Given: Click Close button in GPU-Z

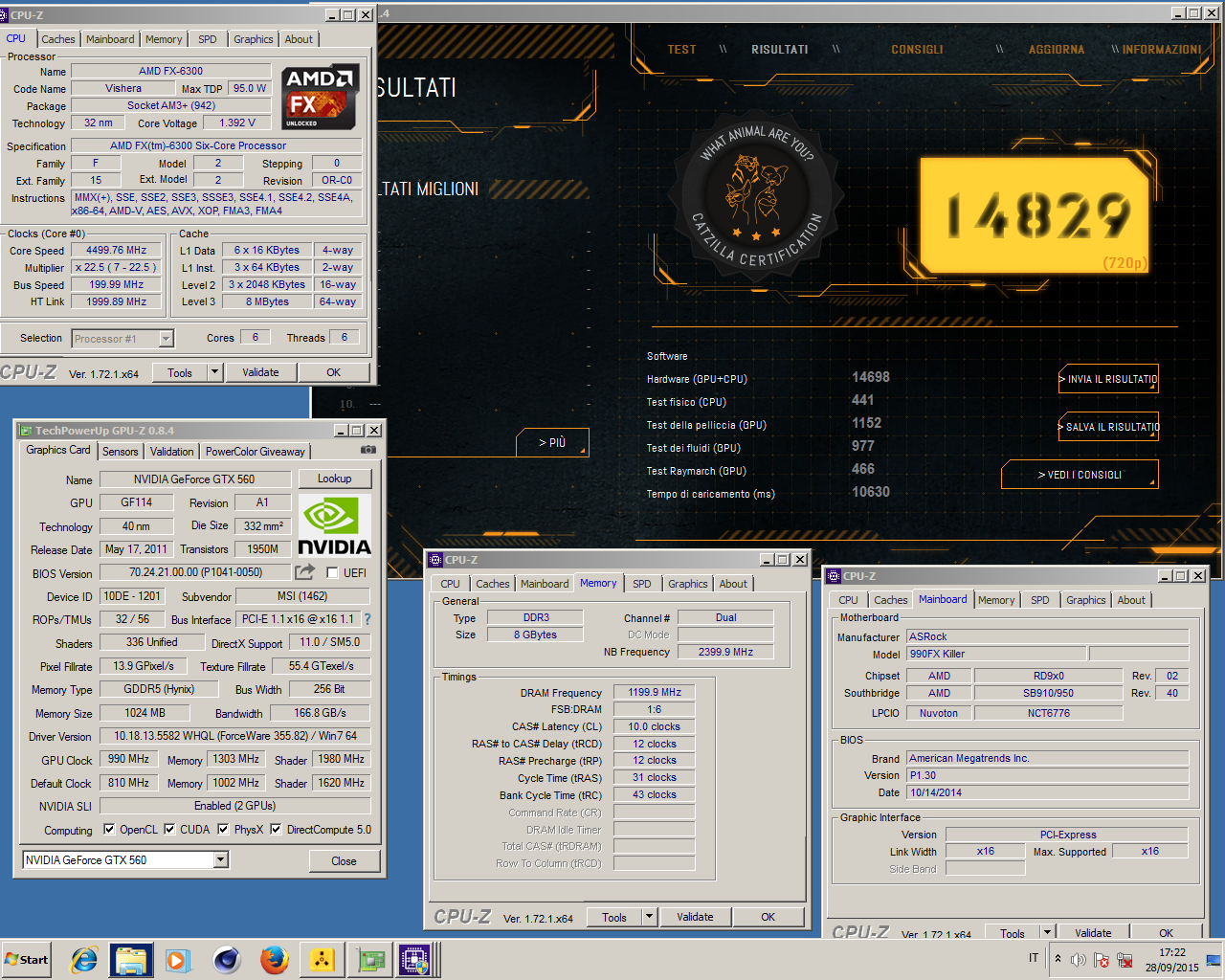Looking at the screenshot, I should 344,861.
